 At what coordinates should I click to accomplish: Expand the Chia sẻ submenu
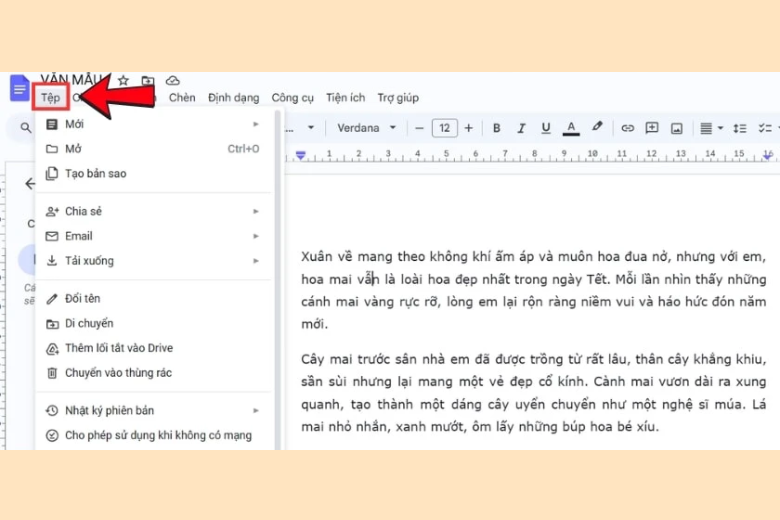[x=153, y=211]
